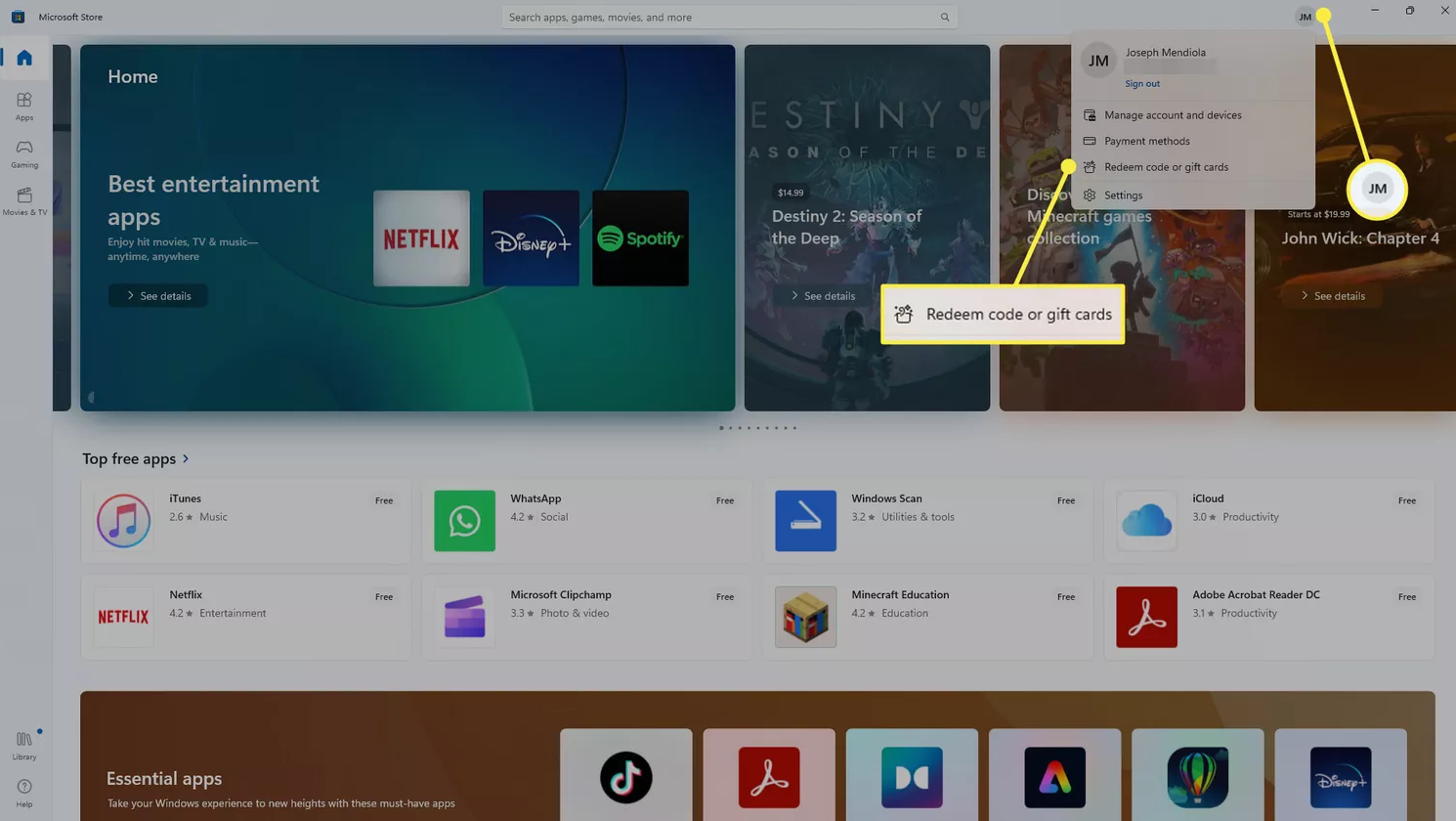Image resolution: width=1456 pixels, height=821 pixels.
Task: Open the Home tab in the sidebar
Action: pyautogui.click(x=24, y=59)
